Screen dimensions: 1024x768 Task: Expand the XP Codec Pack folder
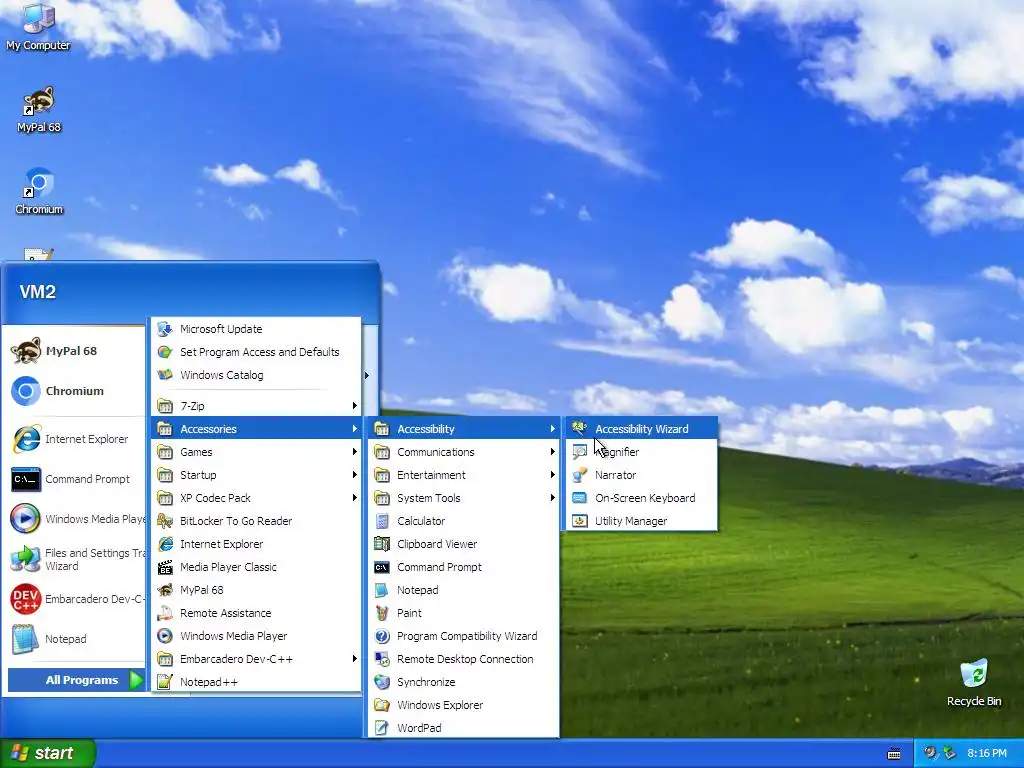256,498
